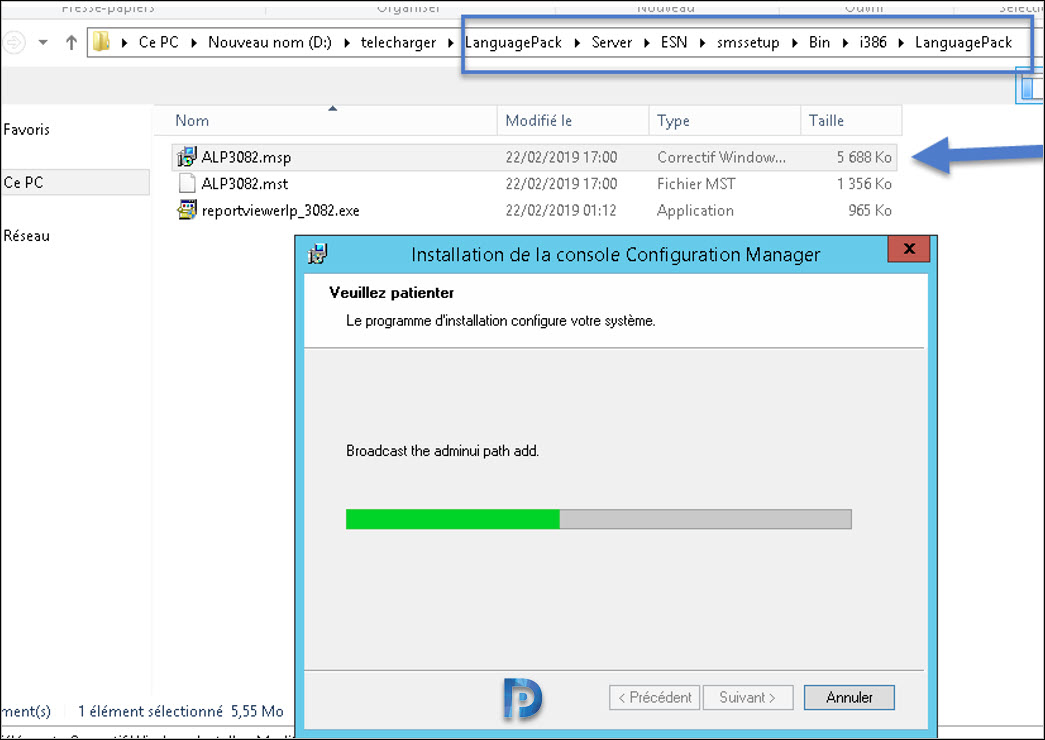Expand the chevron after Ce PC breadcrumb
This screenshot has width=1045, height=740.
194,43
